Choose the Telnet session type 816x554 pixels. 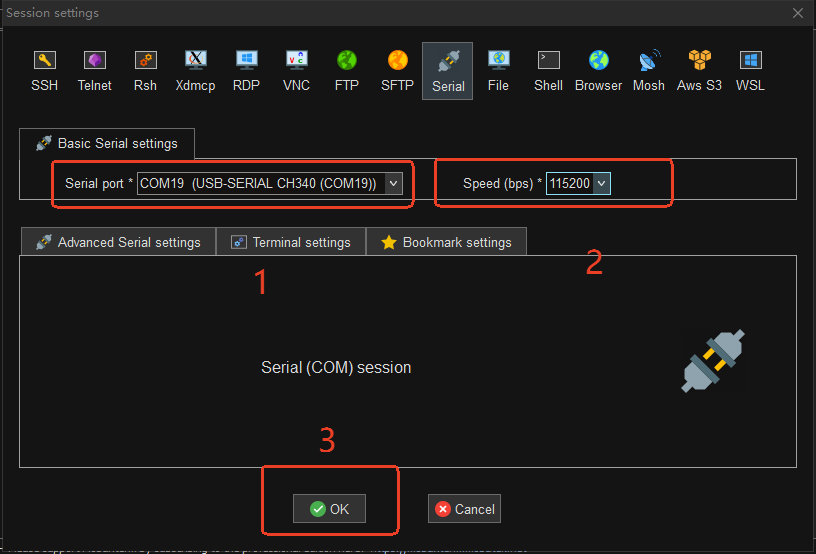tap(94, 71)
